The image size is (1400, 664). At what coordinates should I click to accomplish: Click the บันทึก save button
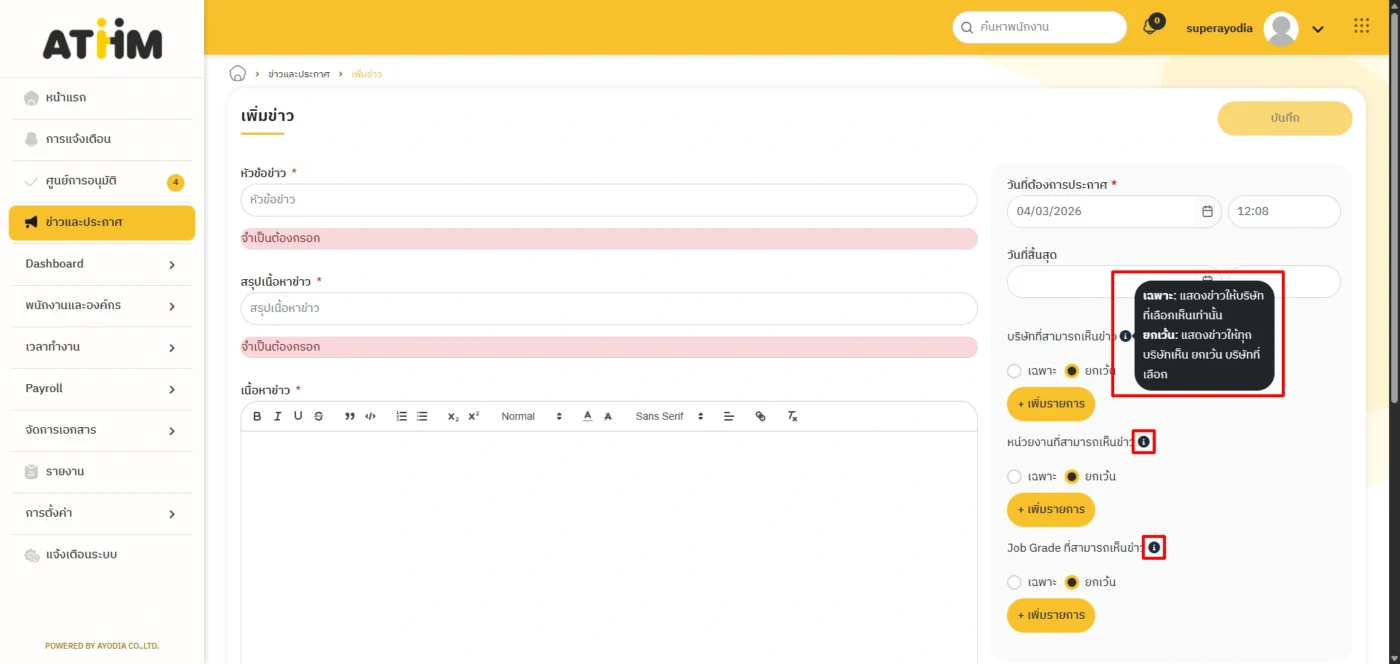pyautogui.click(x=1284, y=118)
